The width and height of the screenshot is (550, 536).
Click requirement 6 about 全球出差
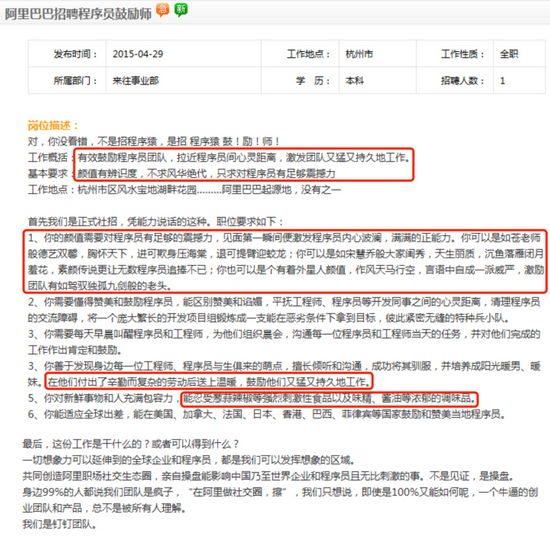point(267,415)
